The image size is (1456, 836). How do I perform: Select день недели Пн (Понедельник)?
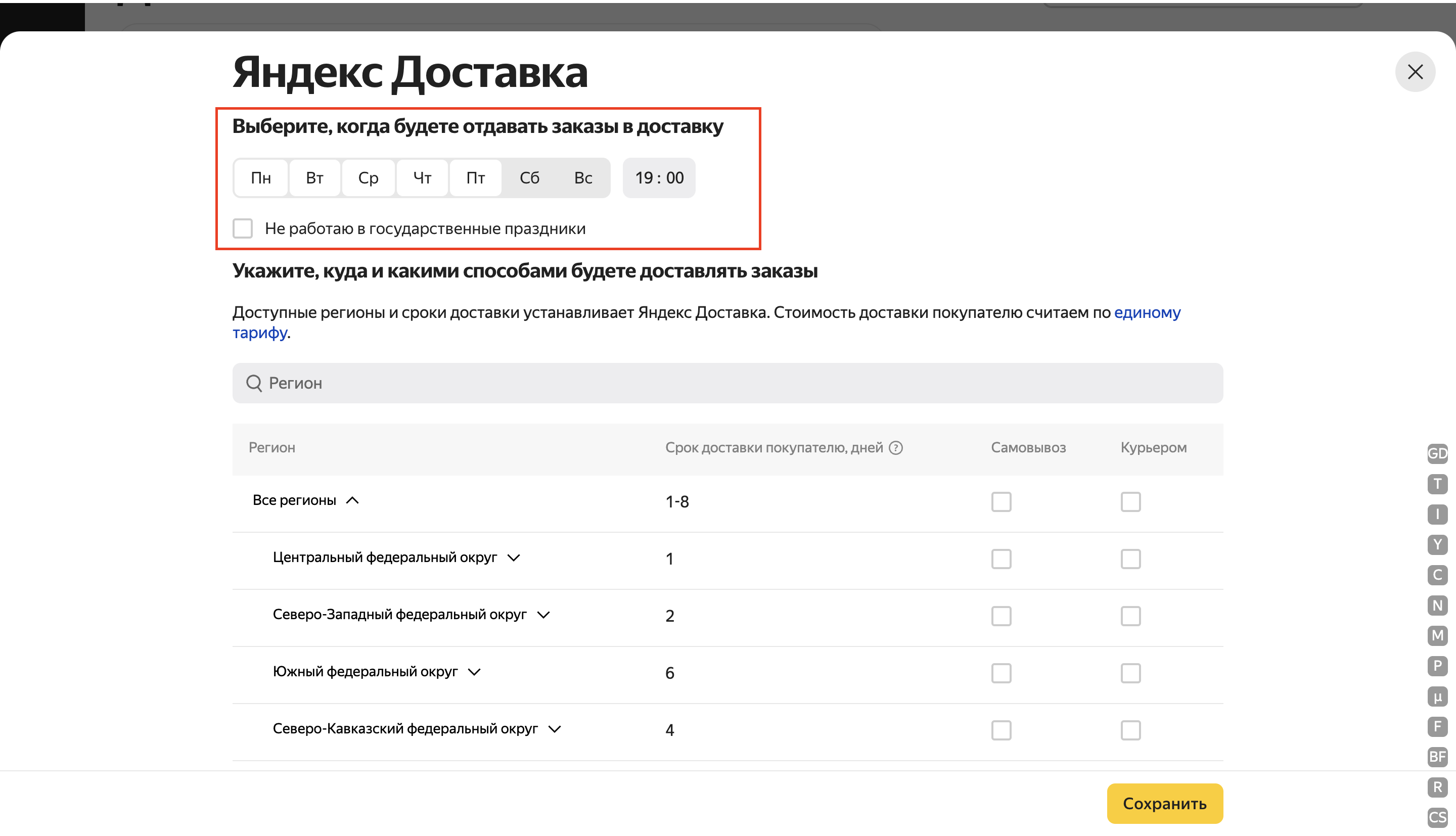pyautogui.click(x=261, y=178)
